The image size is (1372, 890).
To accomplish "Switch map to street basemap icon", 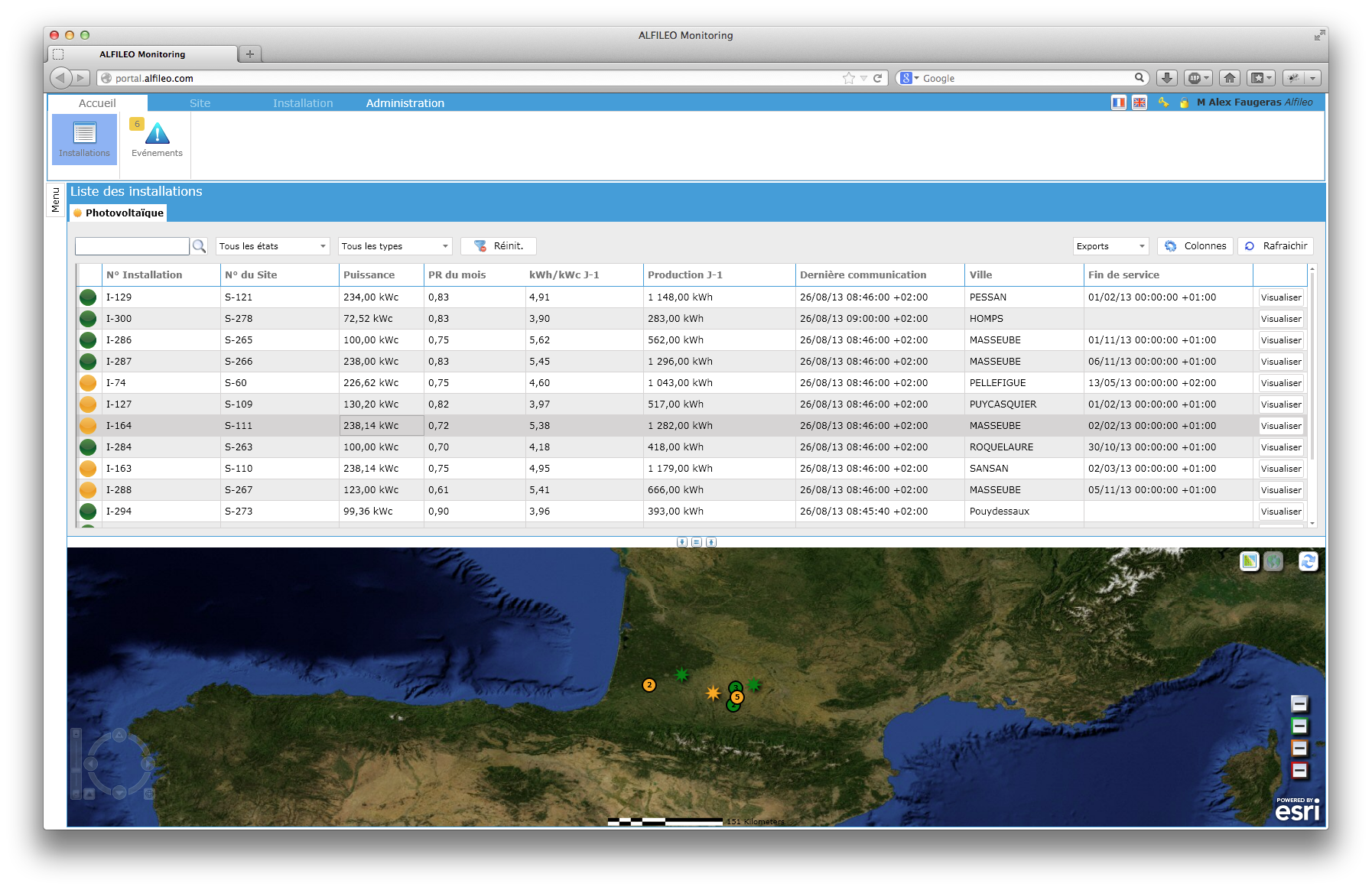I will (1250, 561).
